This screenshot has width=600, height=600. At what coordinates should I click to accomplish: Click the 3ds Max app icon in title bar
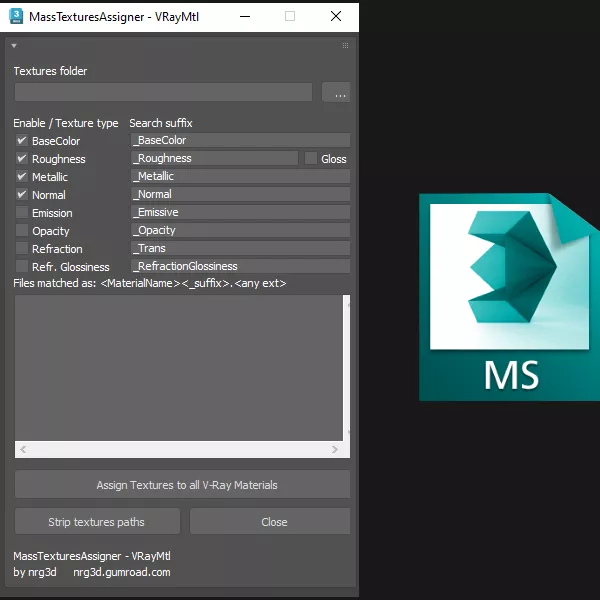(x=16, y=16)
